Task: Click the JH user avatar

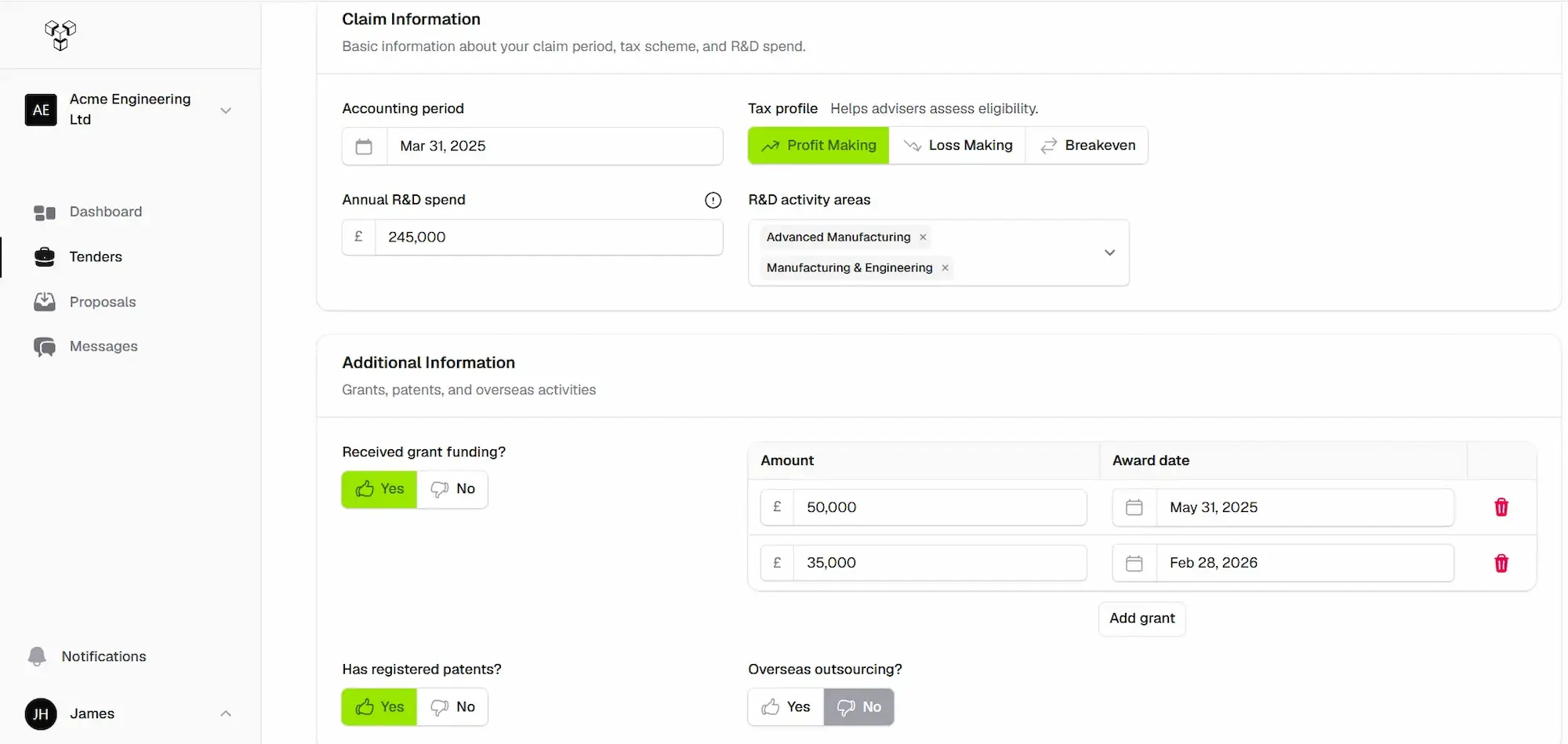Action: coord(41,714)
